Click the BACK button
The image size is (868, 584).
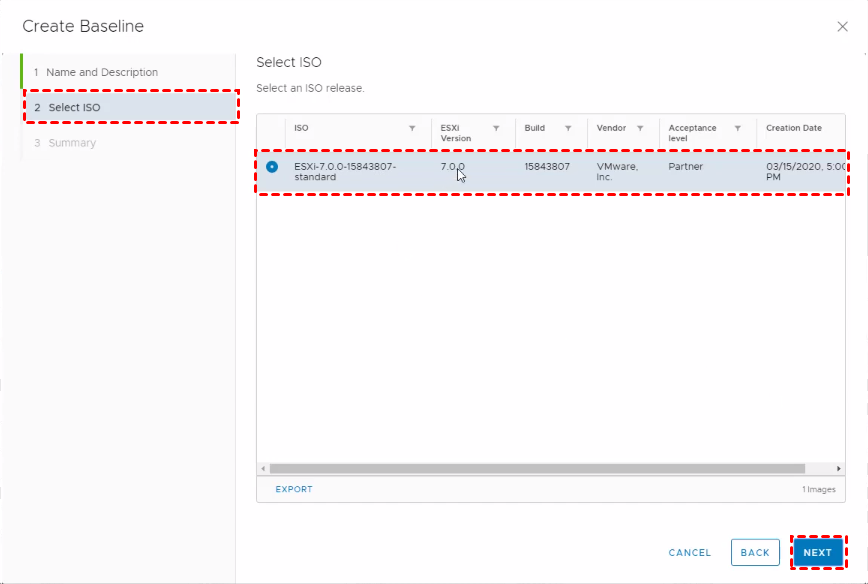pyautogui.click(x=755, y=552)
